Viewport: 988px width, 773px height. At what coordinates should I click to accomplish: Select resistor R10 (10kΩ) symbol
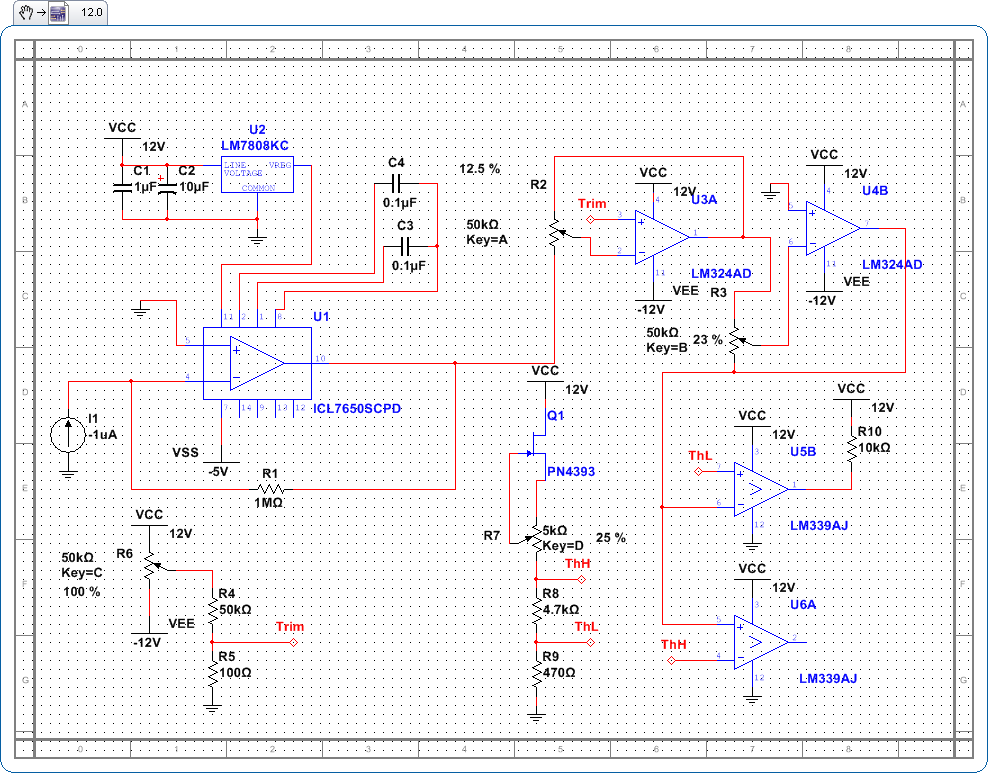point(851,449)
